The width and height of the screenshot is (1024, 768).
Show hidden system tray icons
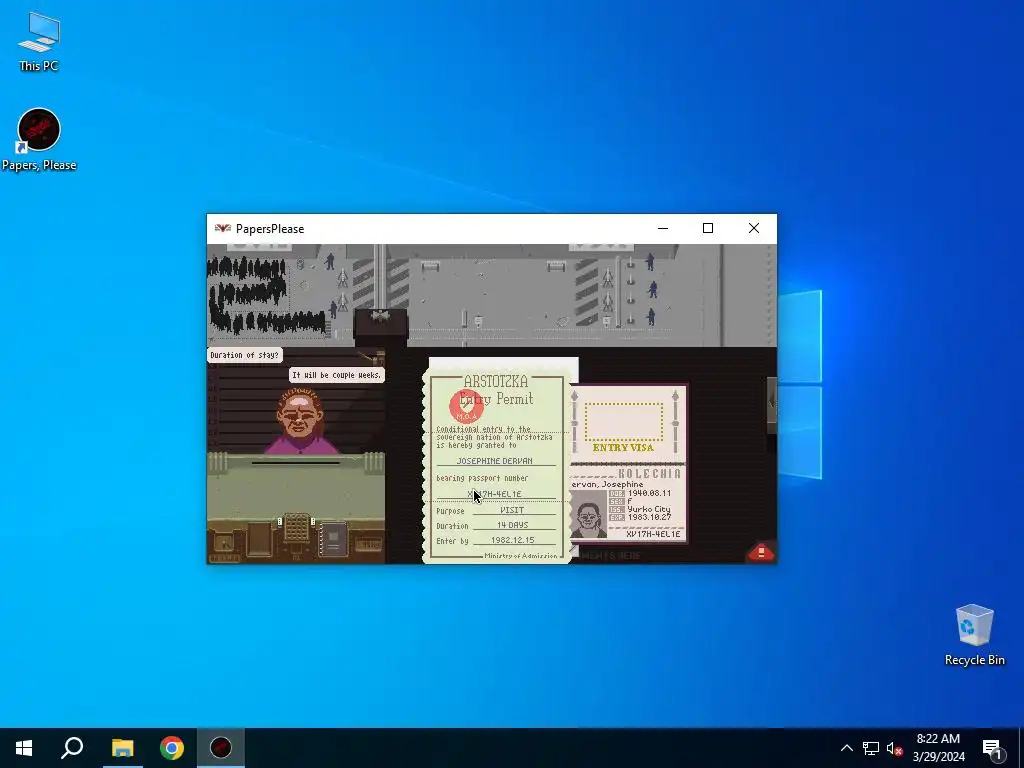point(846,748)
